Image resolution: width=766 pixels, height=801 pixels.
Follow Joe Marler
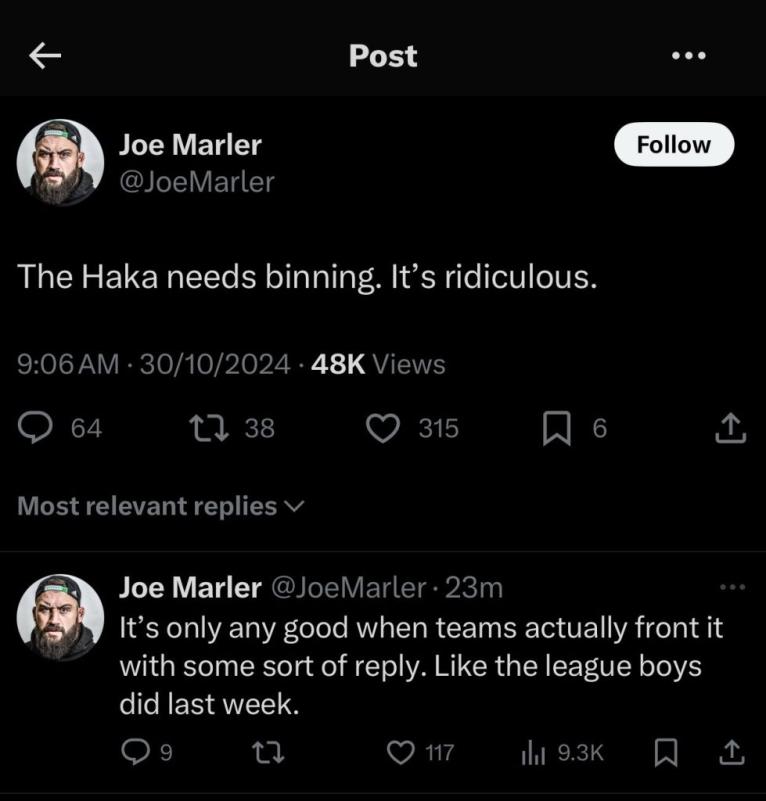tap(673, 144)
